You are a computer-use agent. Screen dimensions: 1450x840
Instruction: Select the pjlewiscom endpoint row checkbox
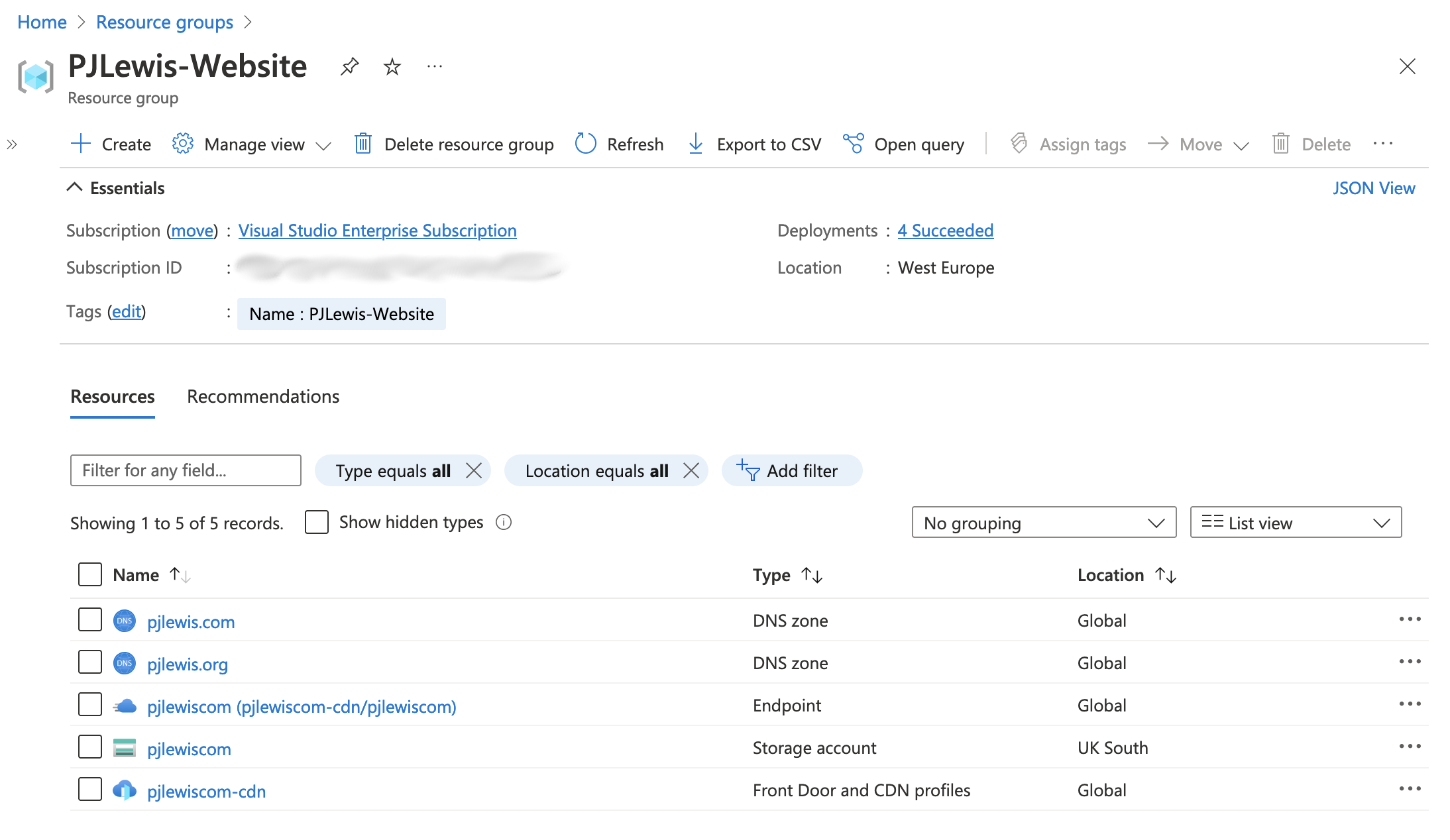click(90, 705)
